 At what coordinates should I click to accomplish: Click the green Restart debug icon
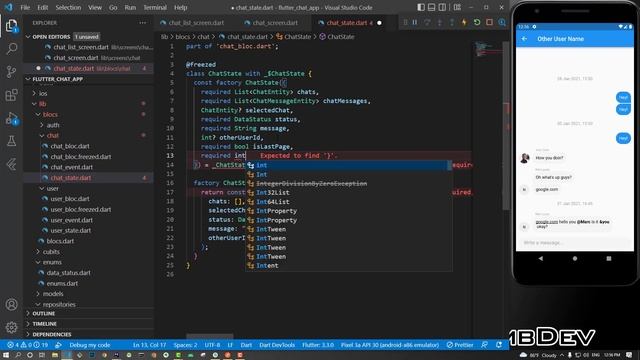point(477,22)
